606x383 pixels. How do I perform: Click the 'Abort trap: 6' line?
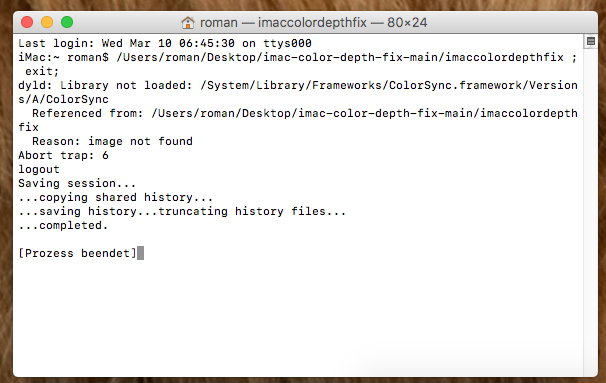[63, 155]
